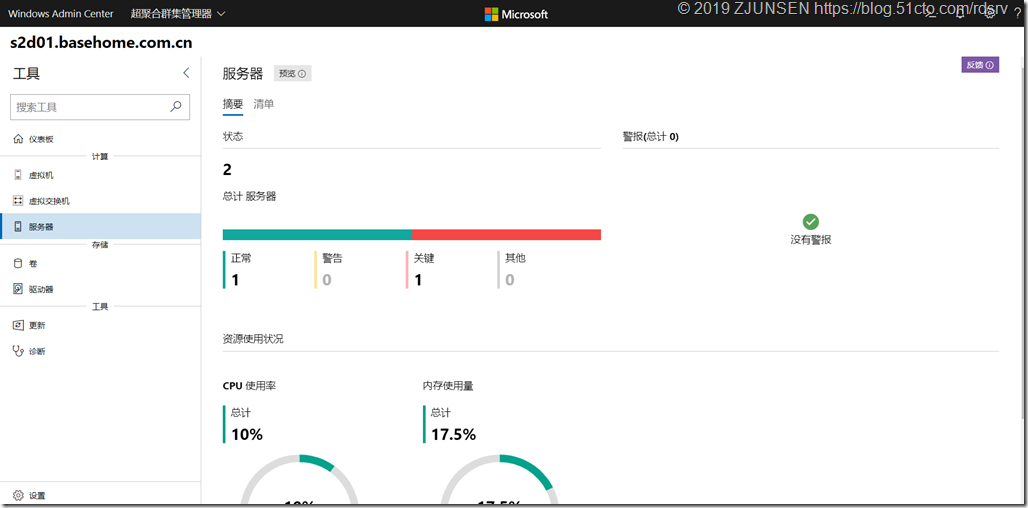Click the 服务器 page title

click(x=243, y=73)
